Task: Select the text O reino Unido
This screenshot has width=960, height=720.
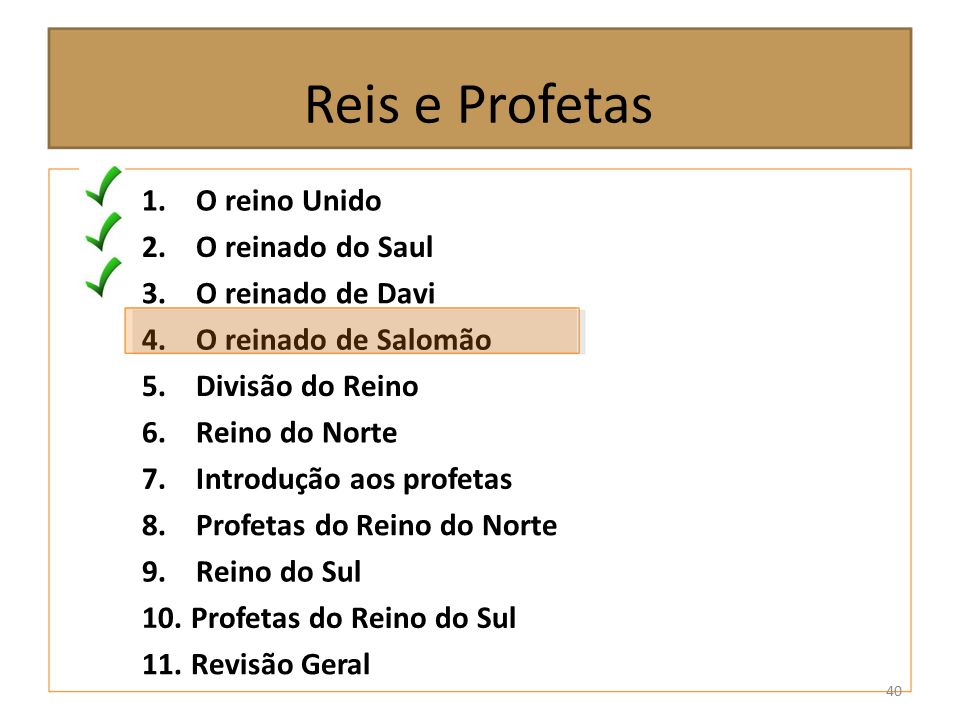Action: click(x=288, y=201)
